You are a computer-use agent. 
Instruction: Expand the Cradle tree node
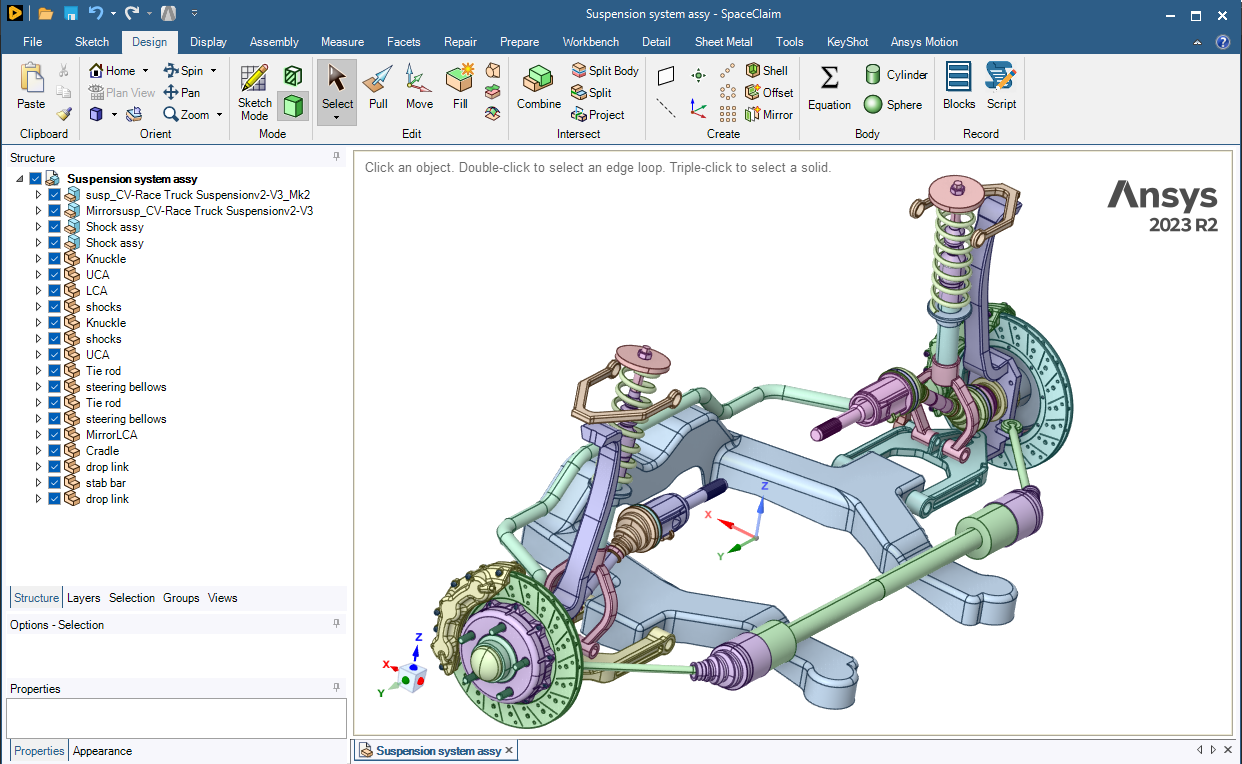coord(39,451)
